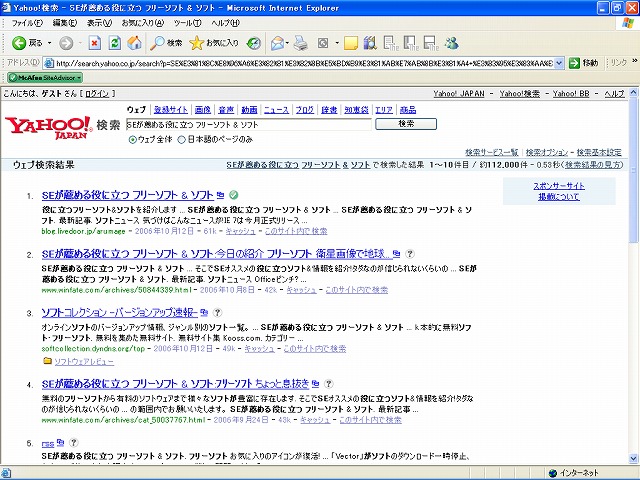Viewport: 640px width, 480px height.
Task: Click the blog.livedoor.jp/arumage URL text
Action: 83,231
